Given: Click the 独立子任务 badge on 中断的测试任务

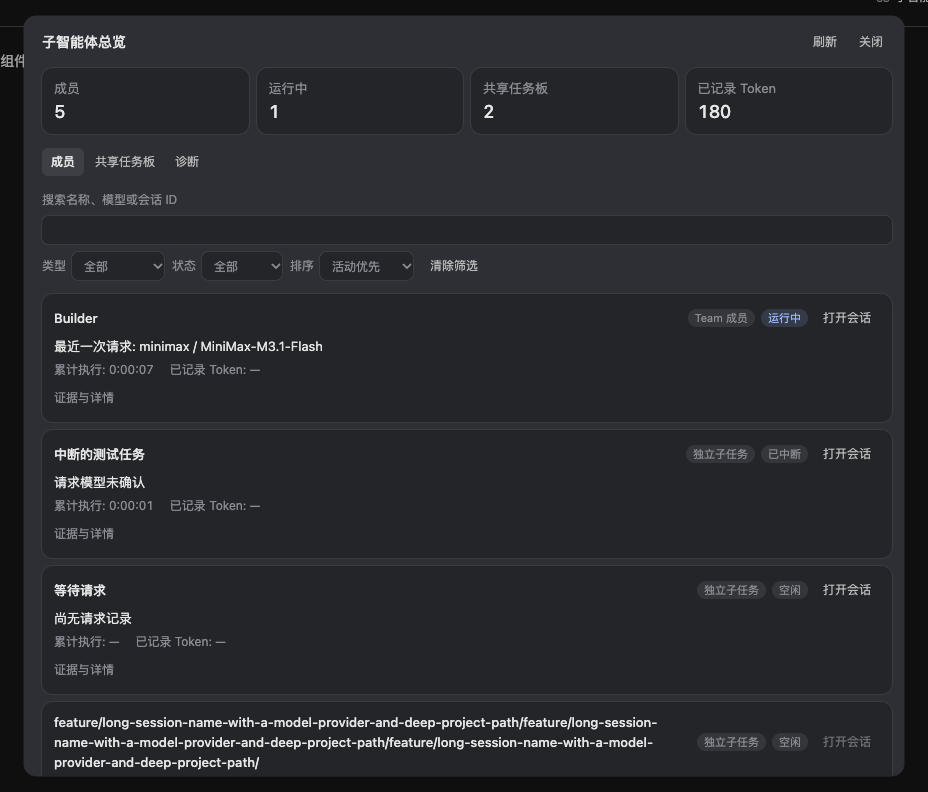Looking at the screenshot, I should click(x=720, y=455).
